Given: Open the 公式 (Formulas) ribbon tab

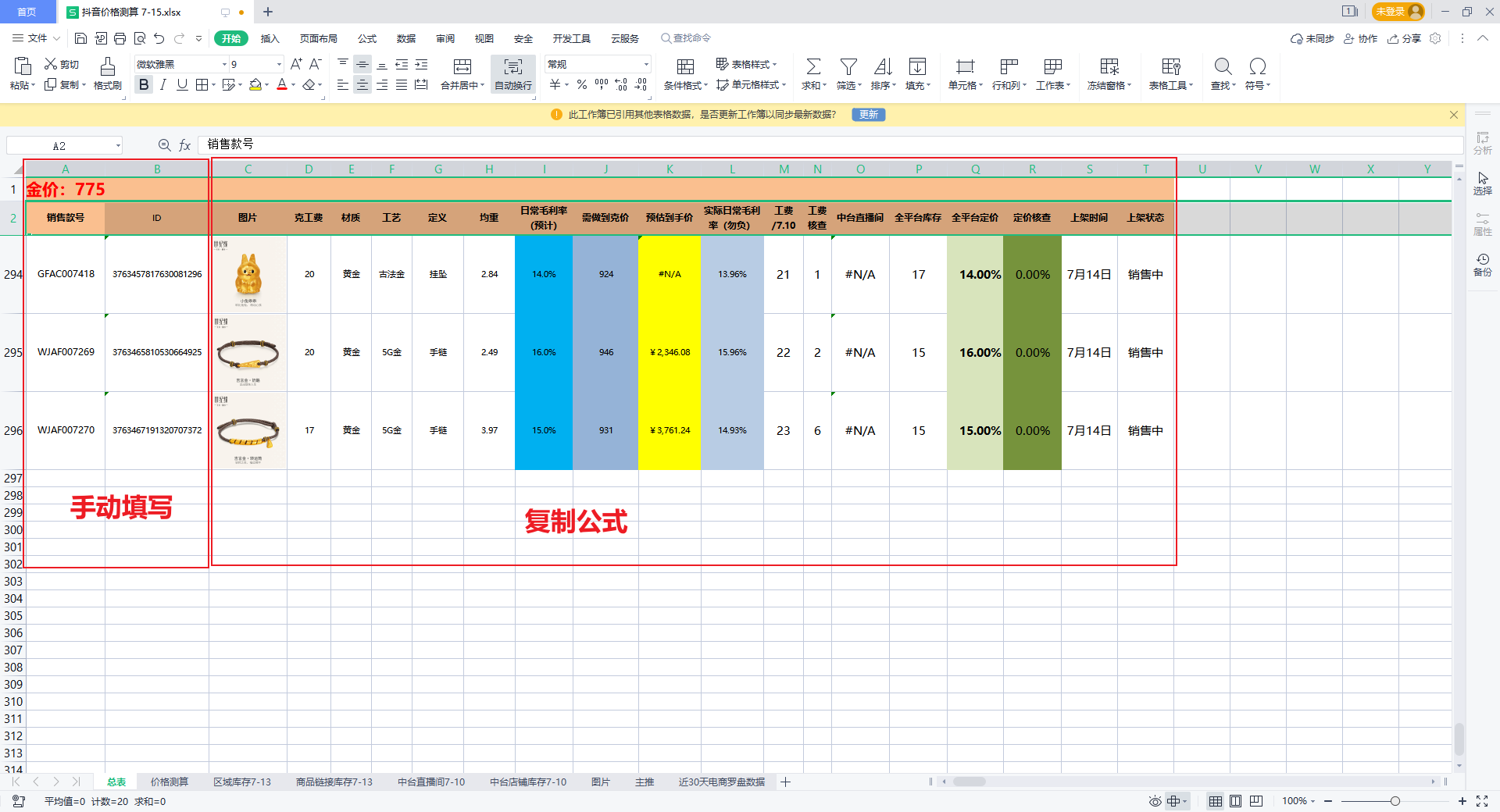Looking at the screenshot, I should pos(367,38).
